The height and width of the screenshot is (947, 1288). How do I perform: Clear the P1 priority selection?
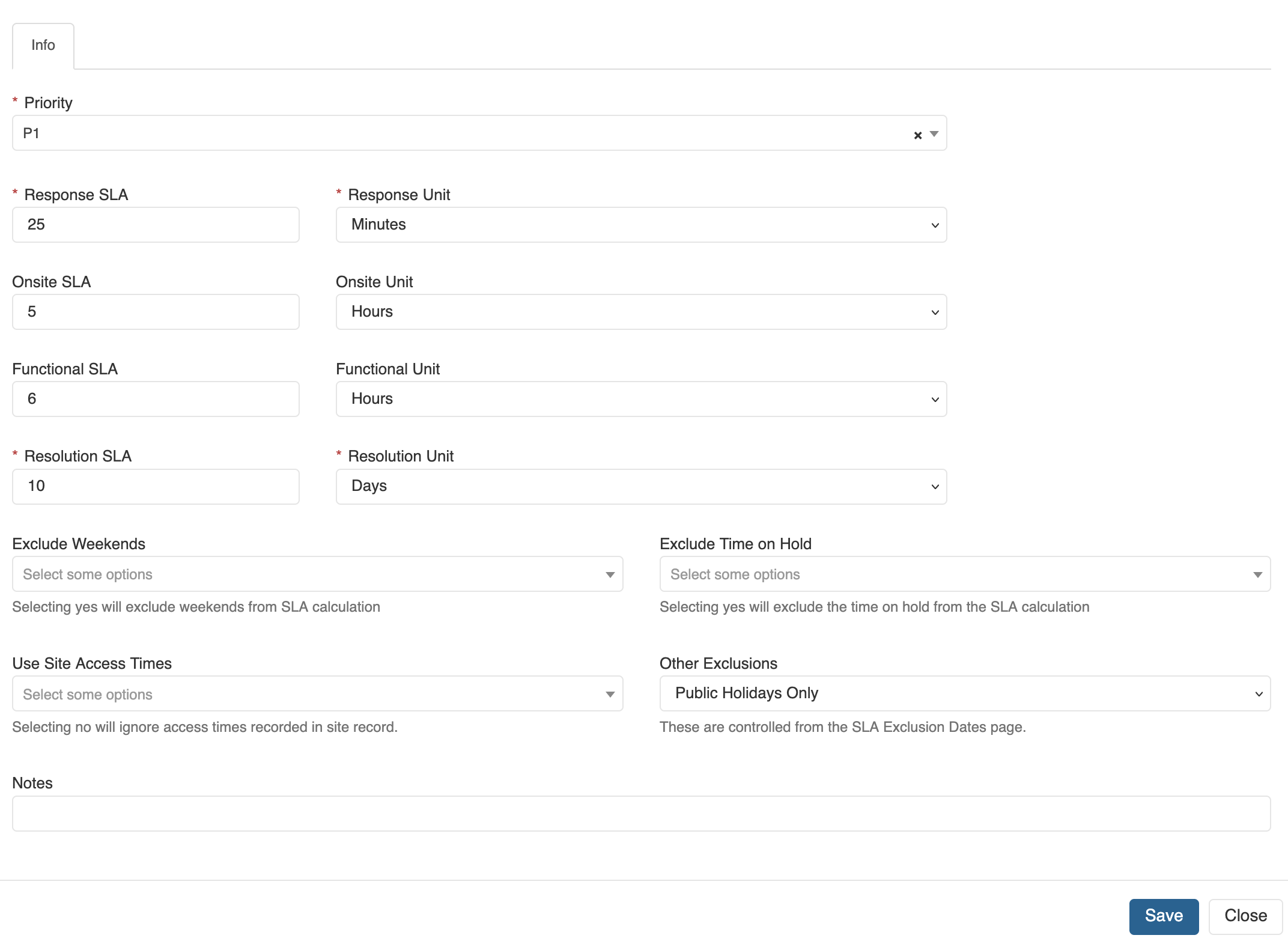(917, 135)
